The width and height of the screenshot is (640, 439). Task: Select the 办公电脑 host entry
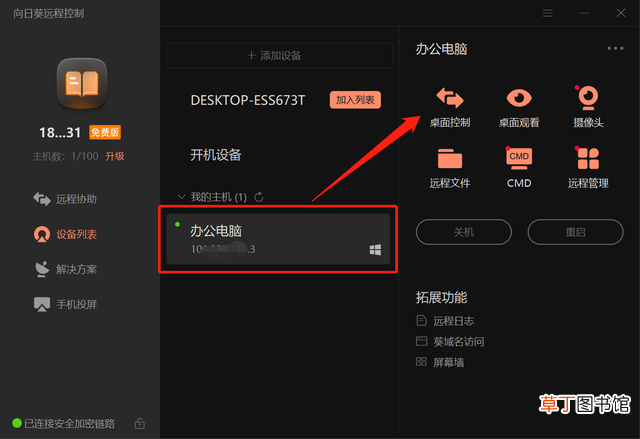click(x=278, y=239)
